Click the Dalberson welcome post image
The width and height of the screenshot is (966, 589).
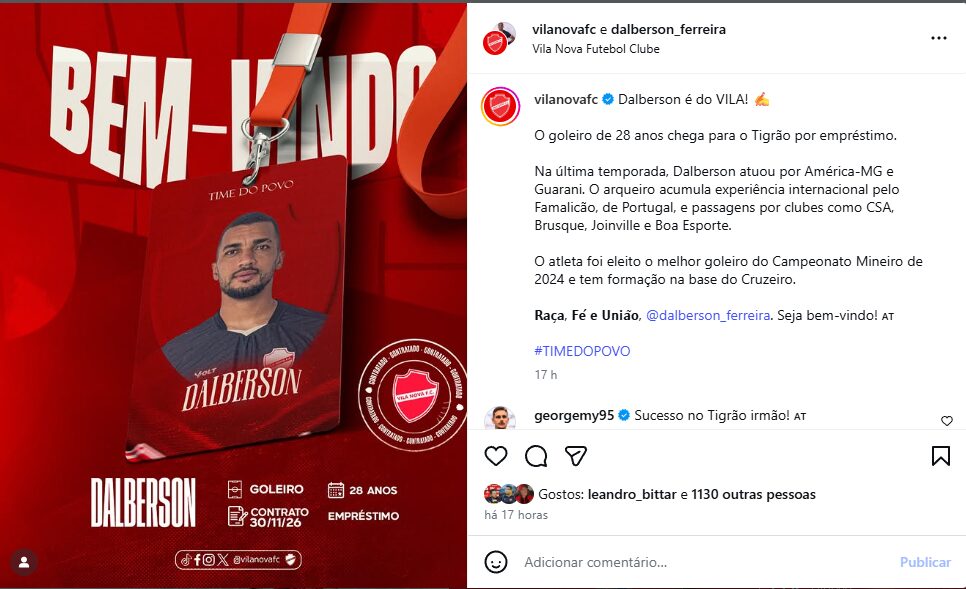point(233,296)
